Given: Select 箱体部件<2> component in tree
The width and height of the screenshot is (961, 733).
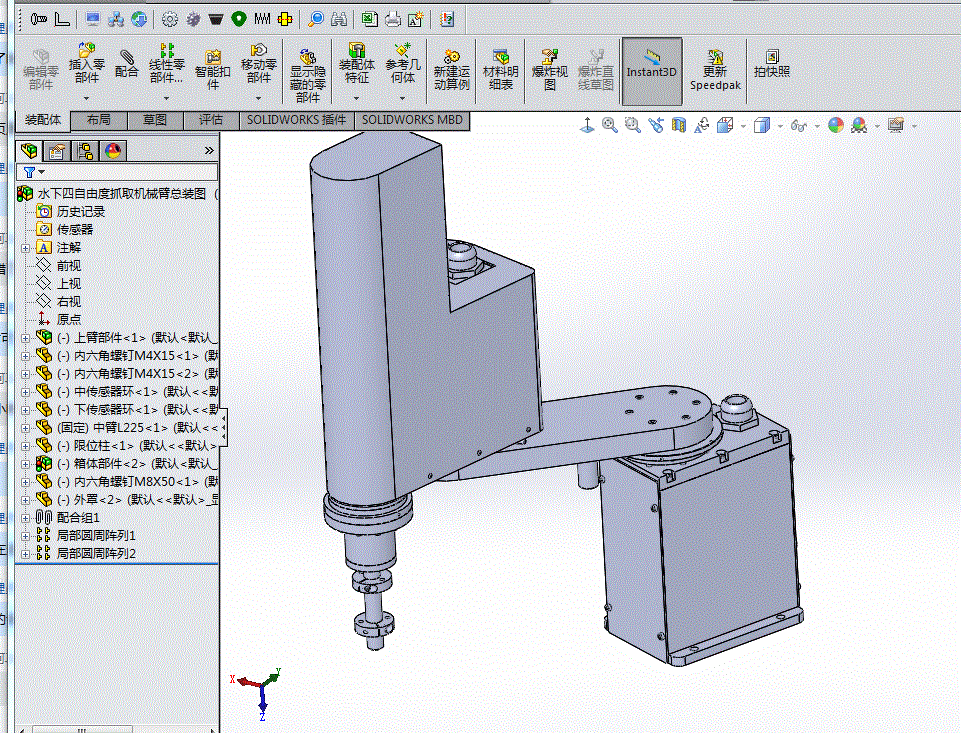Looking at the screenshot, I should 126,463.
